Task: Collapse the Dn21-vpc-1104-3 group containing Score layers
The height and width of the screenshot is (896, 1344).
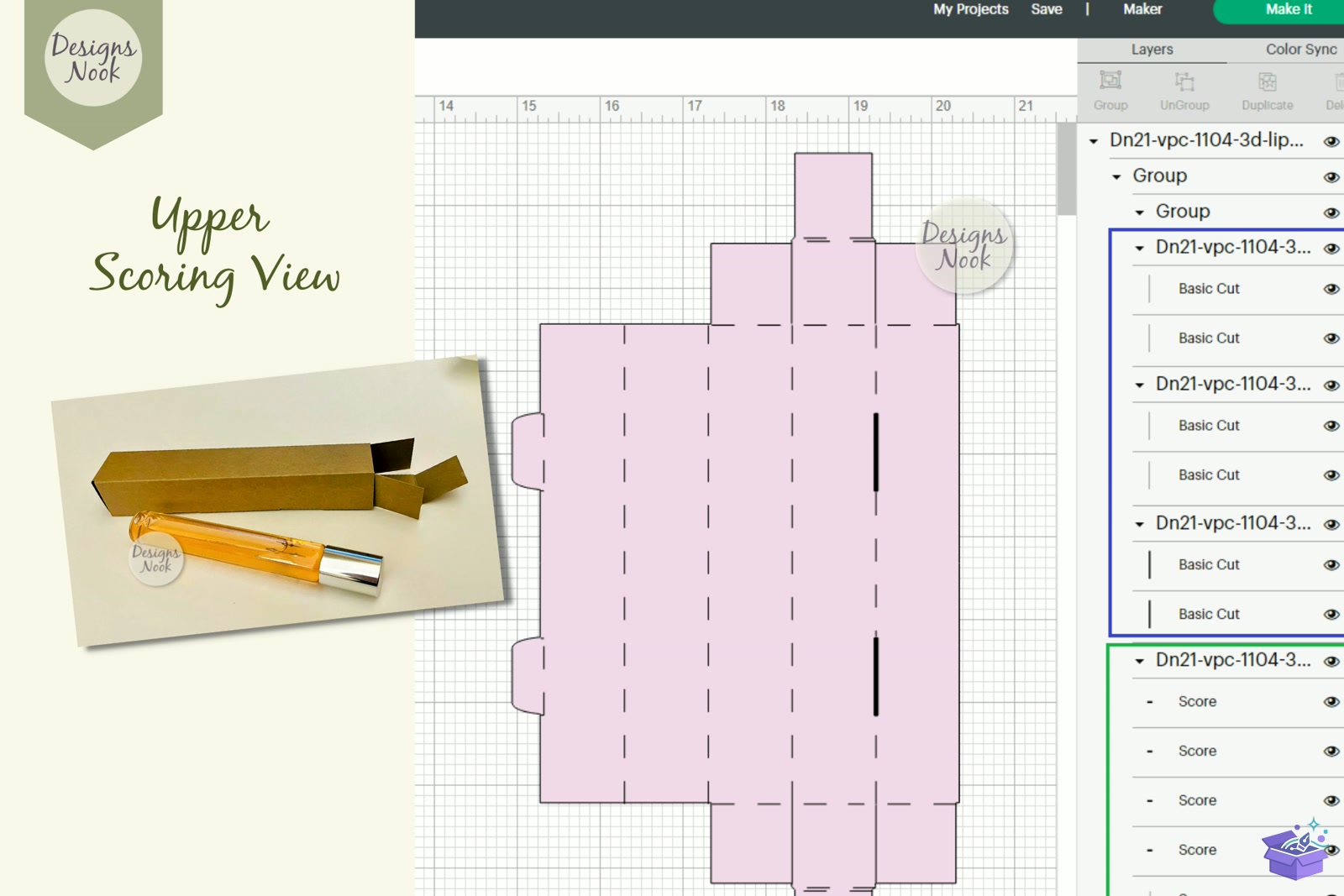Action: [1140, 661]
